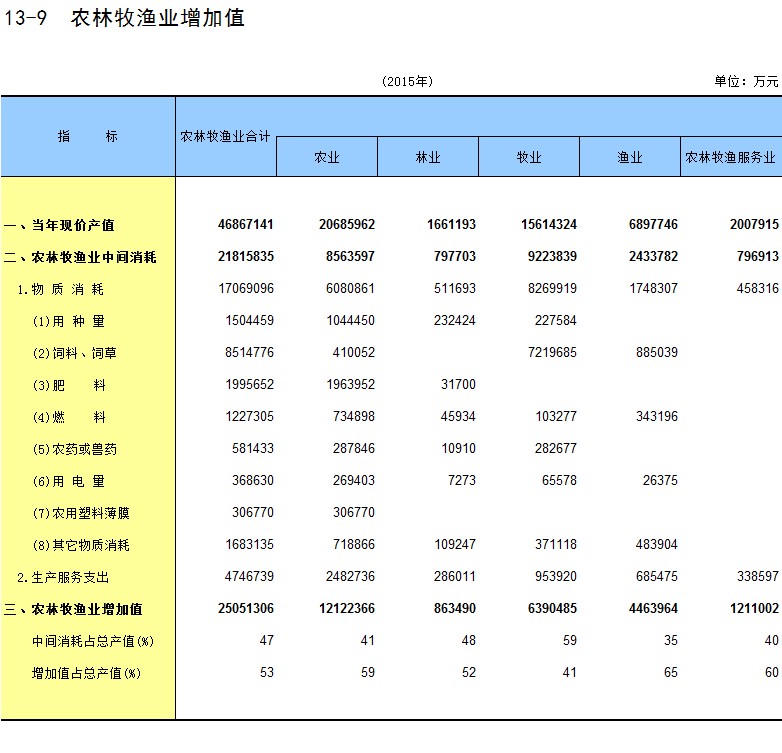
Task: Click the 单位: 万元 unit label
Action: [746, 81]
